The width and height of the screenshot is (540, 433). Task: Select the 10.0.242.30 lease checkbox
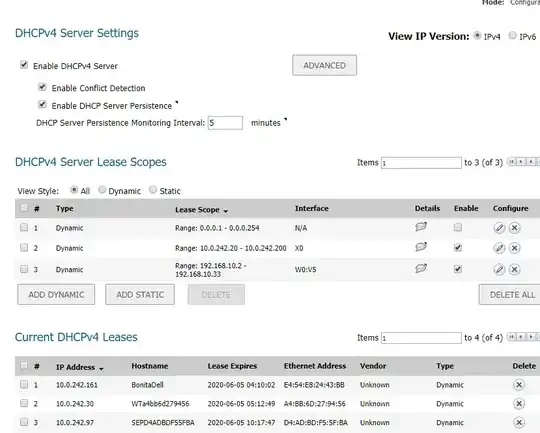click(x=24, y=403)
